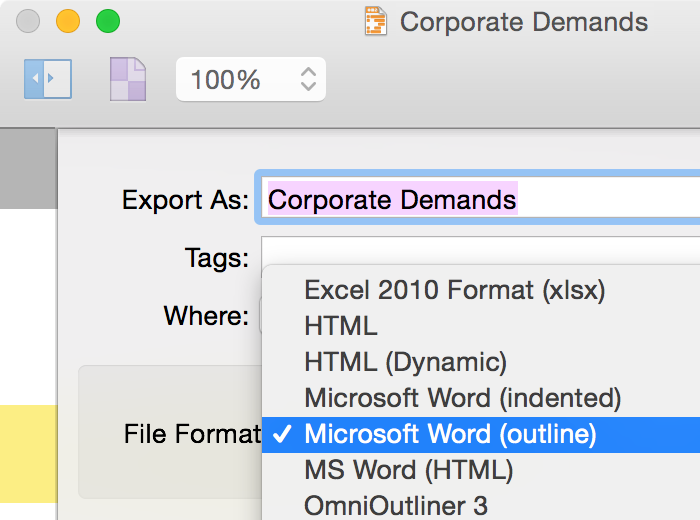The height and width of the screenshot is (520, 700).
Task: Open the 100% zoom level dropdown
Action: [251, 79]
